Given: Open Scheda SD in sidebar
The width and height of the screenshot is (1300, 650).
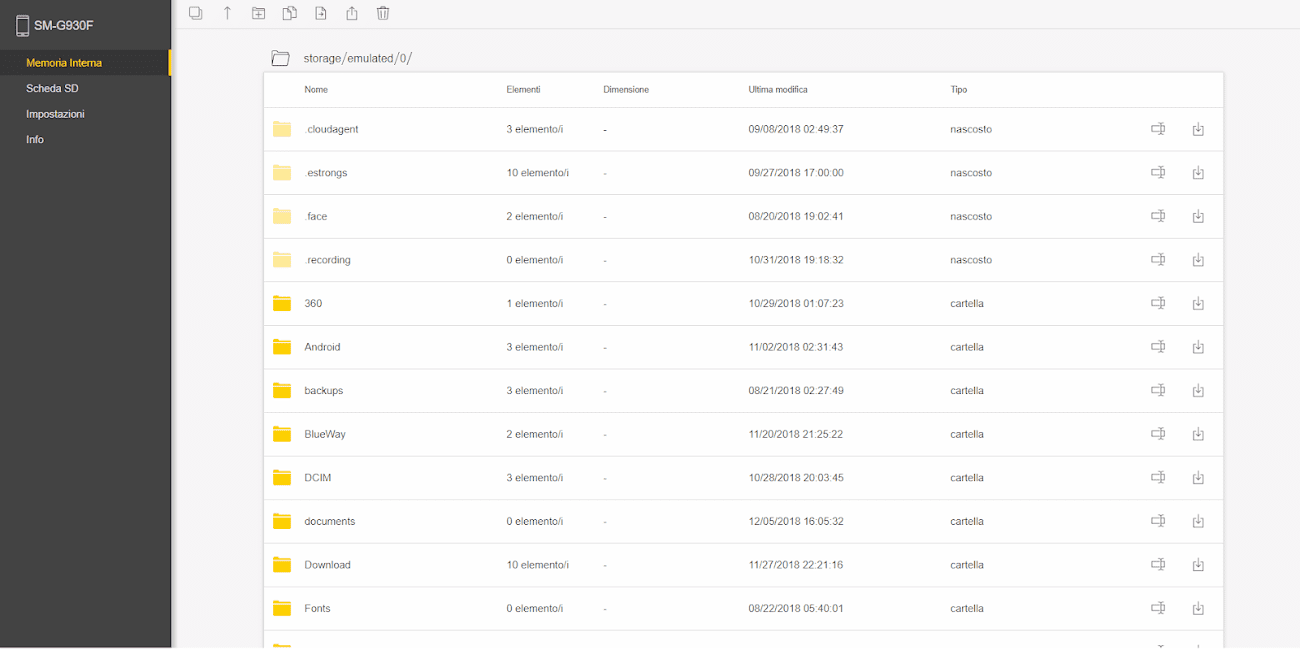Looking at the screenshot, I should pos(52,88).
